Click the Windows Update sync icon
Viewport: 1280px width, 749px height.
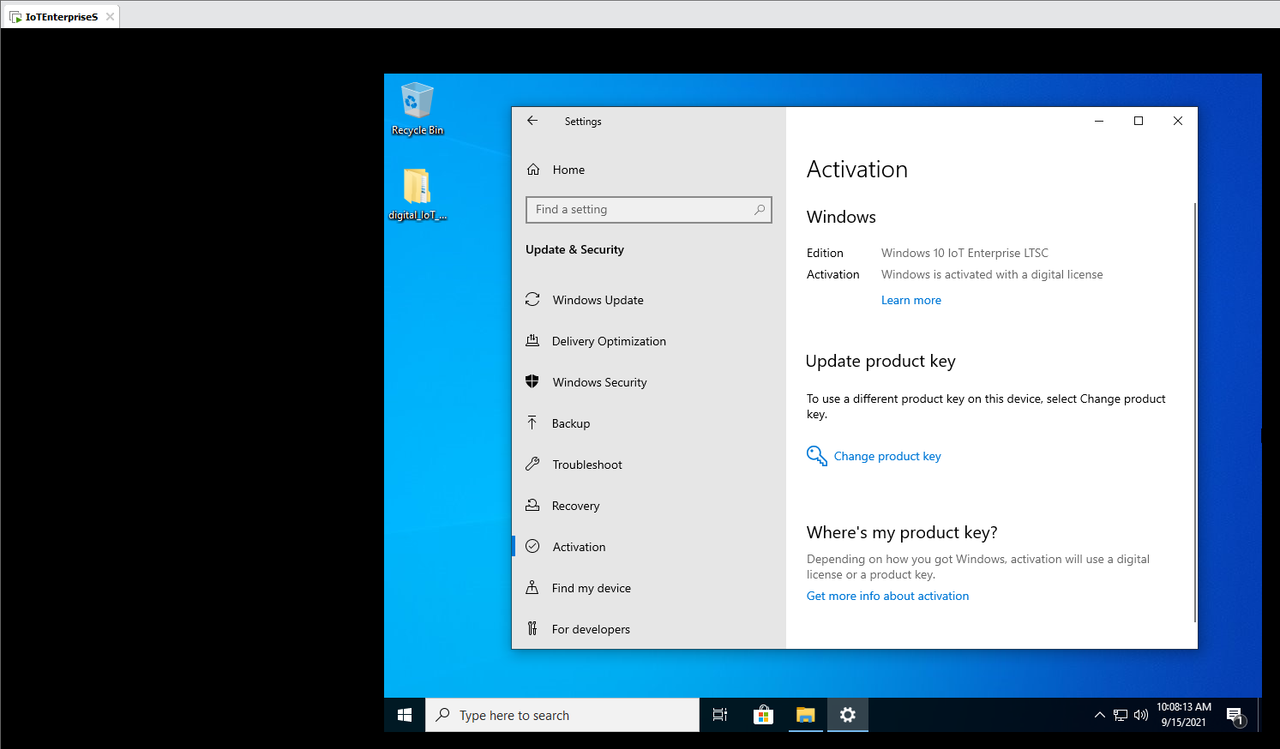pyautogui.click(x=532, y=300)
